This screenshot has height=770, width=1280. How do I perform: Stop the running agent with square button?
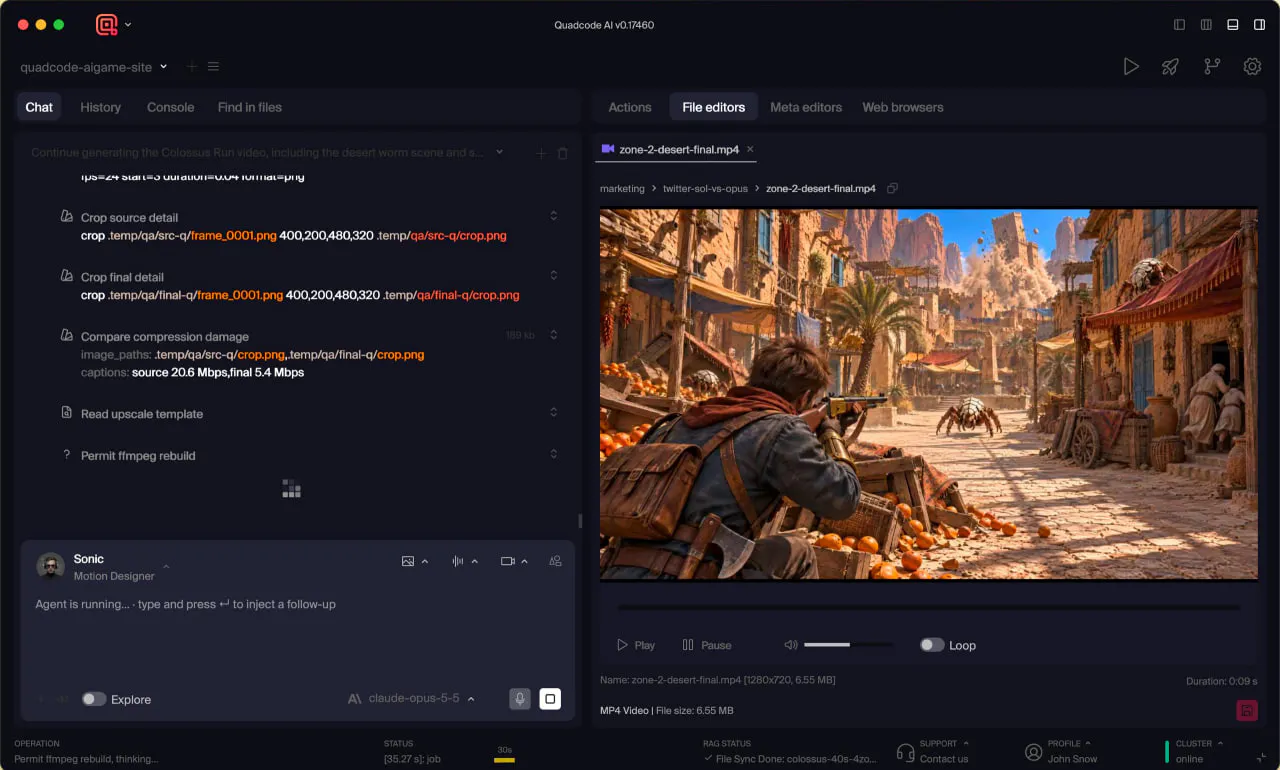(550, 699)
